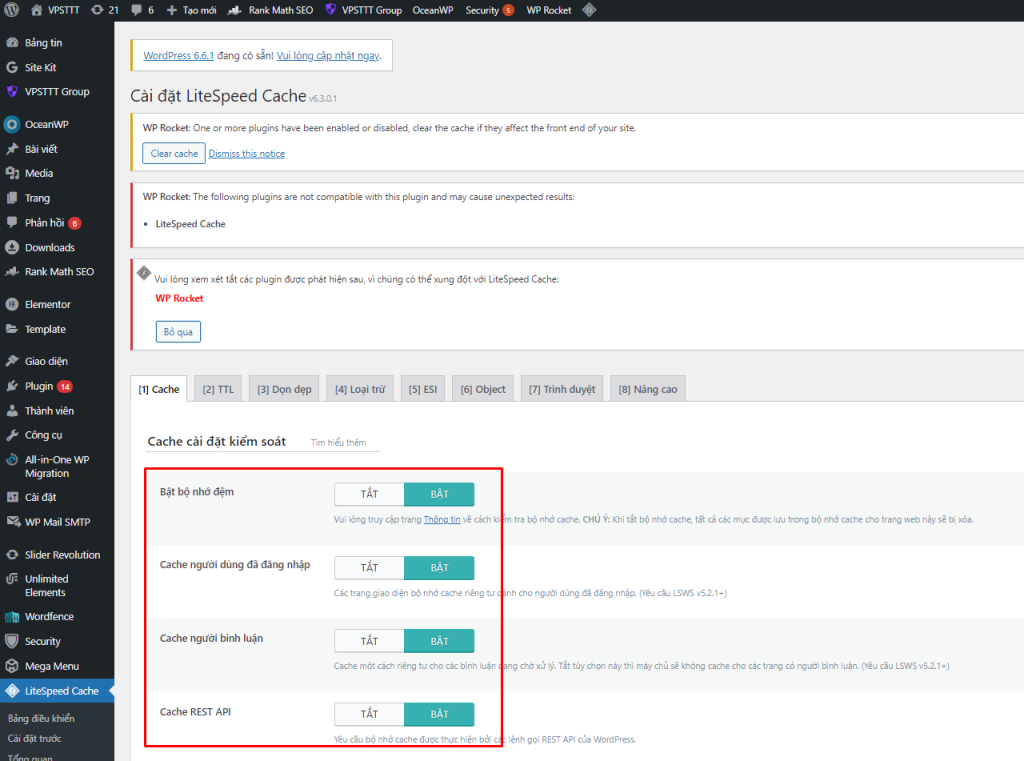Set Bật bộ nhớ đệm to TẮT

pyautogui.click(x=369, y=494)
